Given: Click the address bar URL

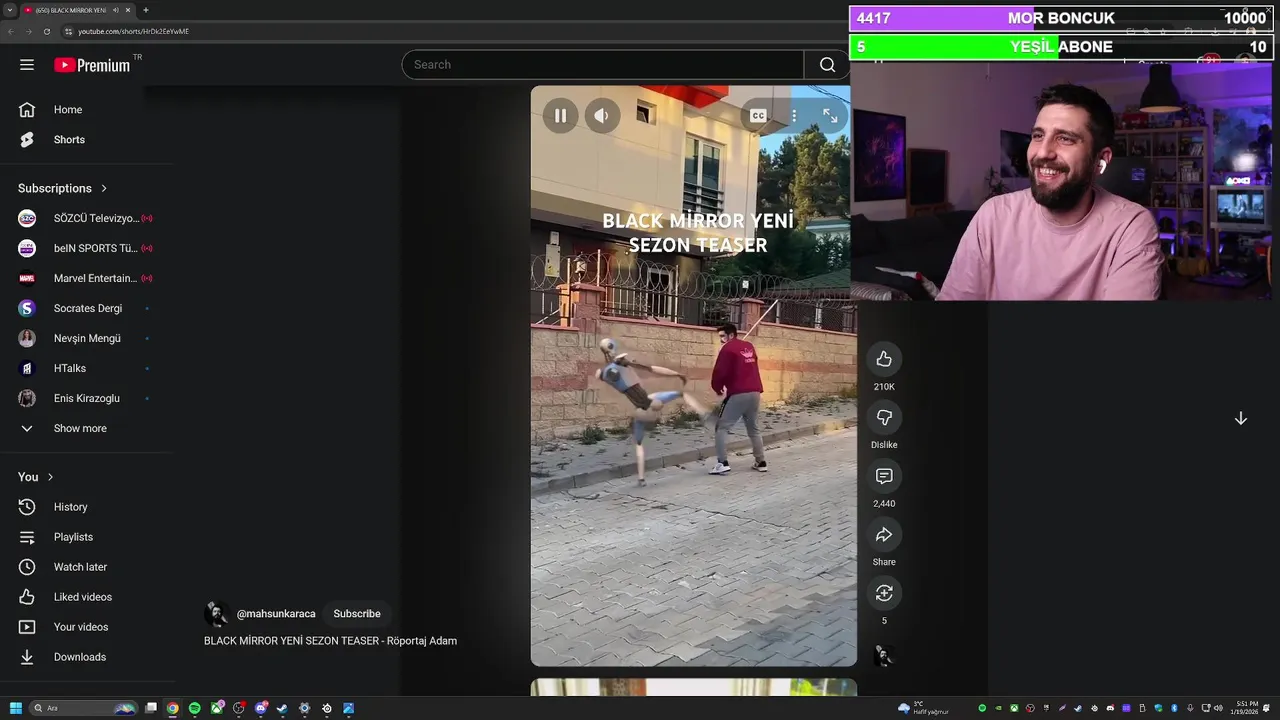Looking at the screenshot, I should coord(133,31).
